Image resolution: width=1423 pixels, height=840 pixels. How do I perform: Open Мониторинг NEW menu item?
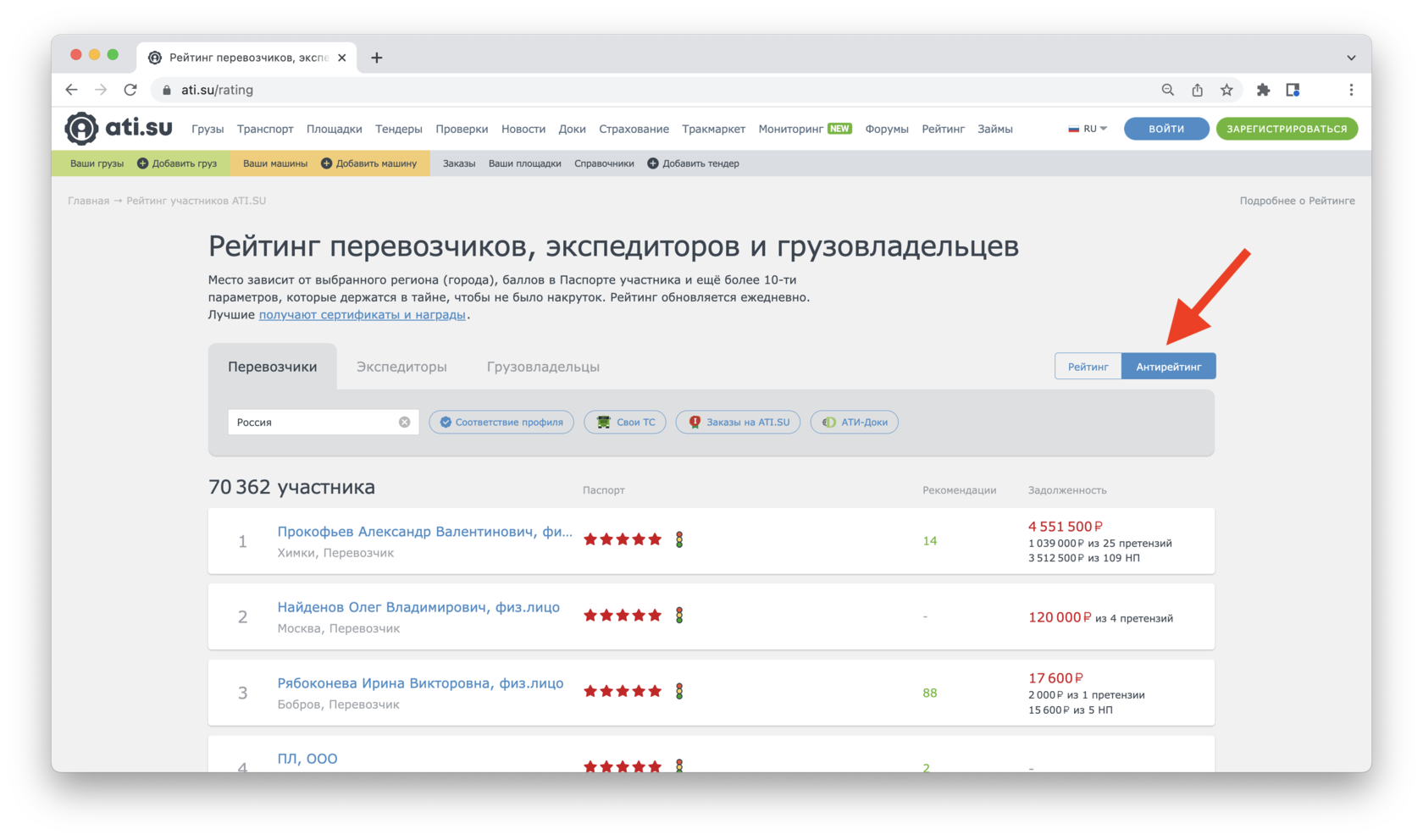[805, 129]
